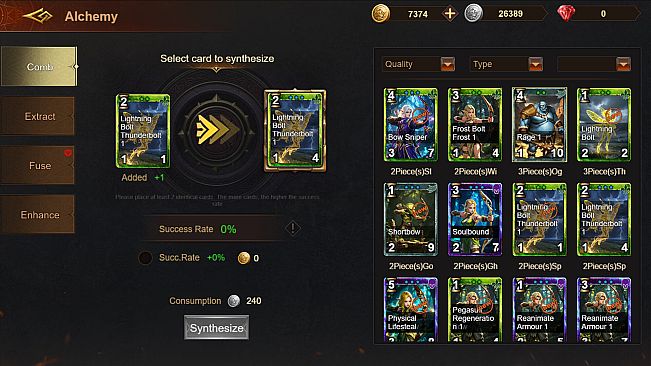Click the gold coin currency icon
Image resolution: width=651 pixels, height=366 pixels.
tap(380, 14)
